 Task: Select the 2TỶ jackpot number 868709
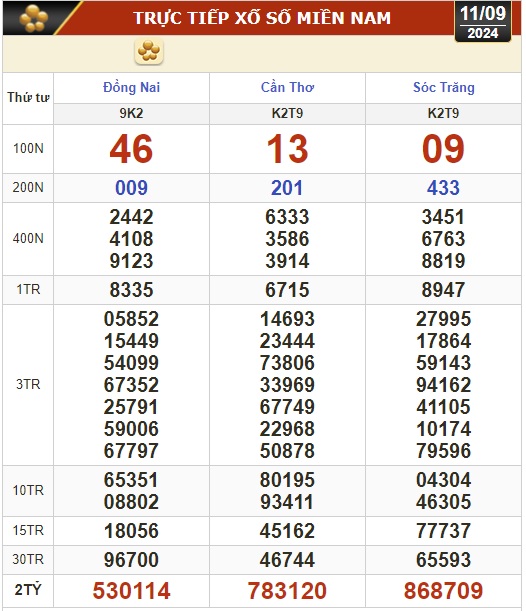pyautogui.click(x=443, y=590)
